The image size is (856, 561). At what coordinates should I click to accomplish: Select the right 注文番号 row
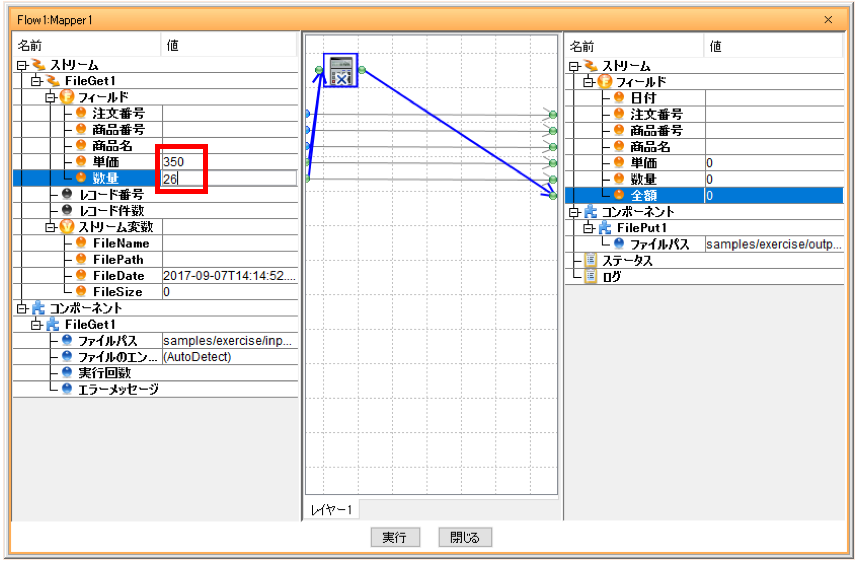(x=704, y=114)
